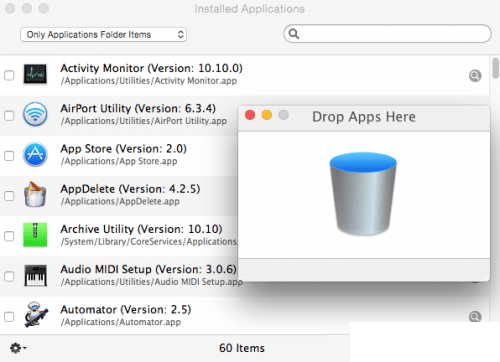Click the search magnifying glass icon

(x=294, y=34)
